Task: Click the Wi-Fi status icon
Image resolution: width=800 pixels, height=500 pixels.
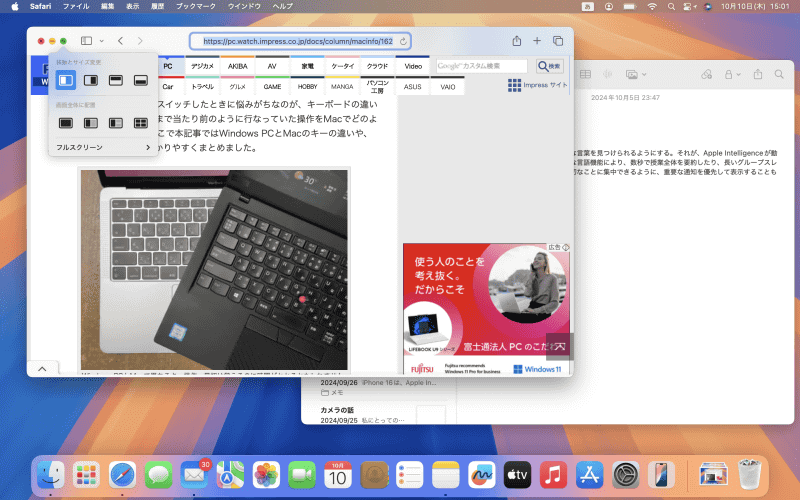Action: pos(652,6)
